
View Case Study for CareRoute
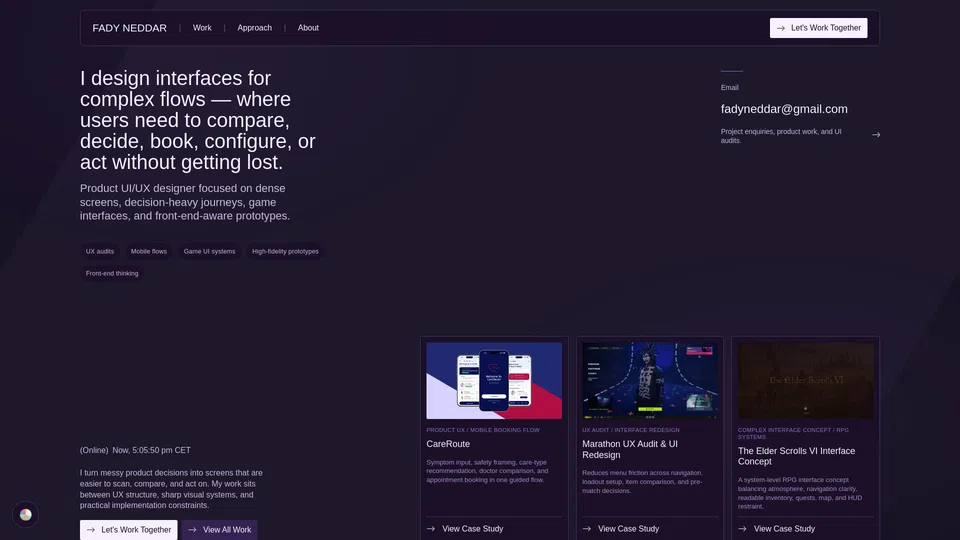(x=473, y=529)
